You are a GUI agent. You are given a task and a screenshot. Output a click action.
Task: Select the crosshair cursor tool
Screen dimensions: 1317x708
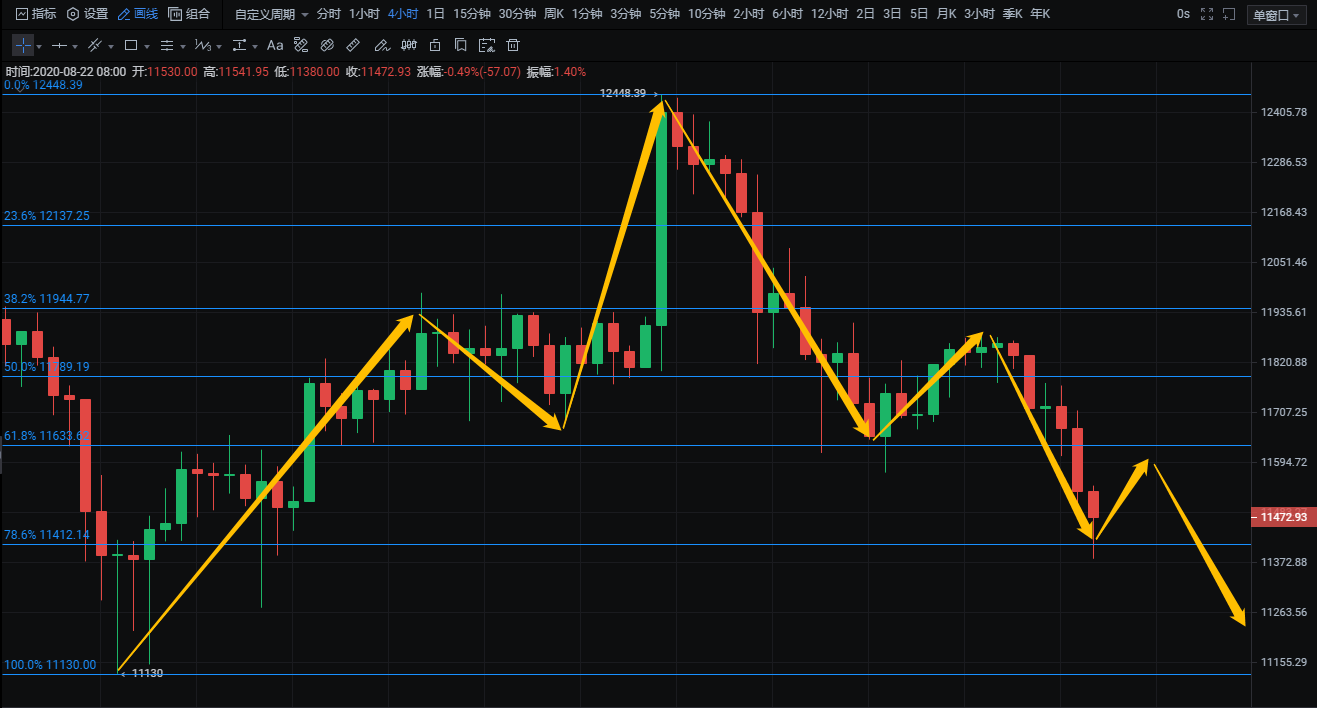[22, 45]
